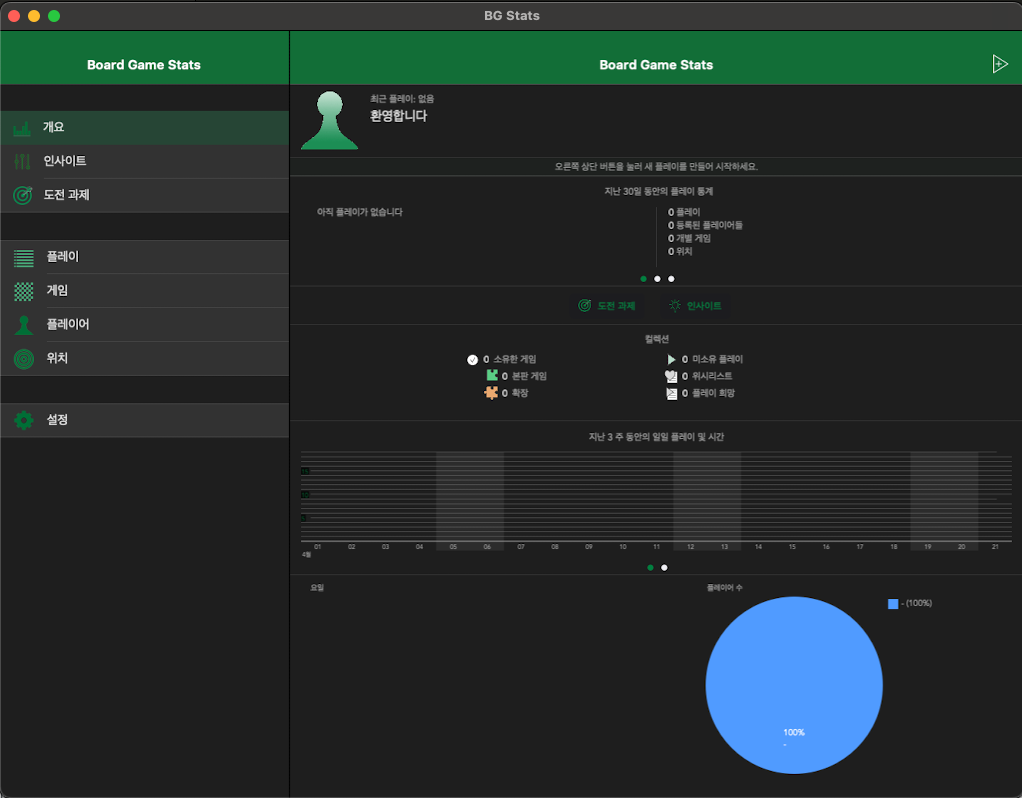The height and width of the screenshot is (798, 1022).
Task: Click the 플레이 list icon in sidebar
Action: [x=23, y=258]
